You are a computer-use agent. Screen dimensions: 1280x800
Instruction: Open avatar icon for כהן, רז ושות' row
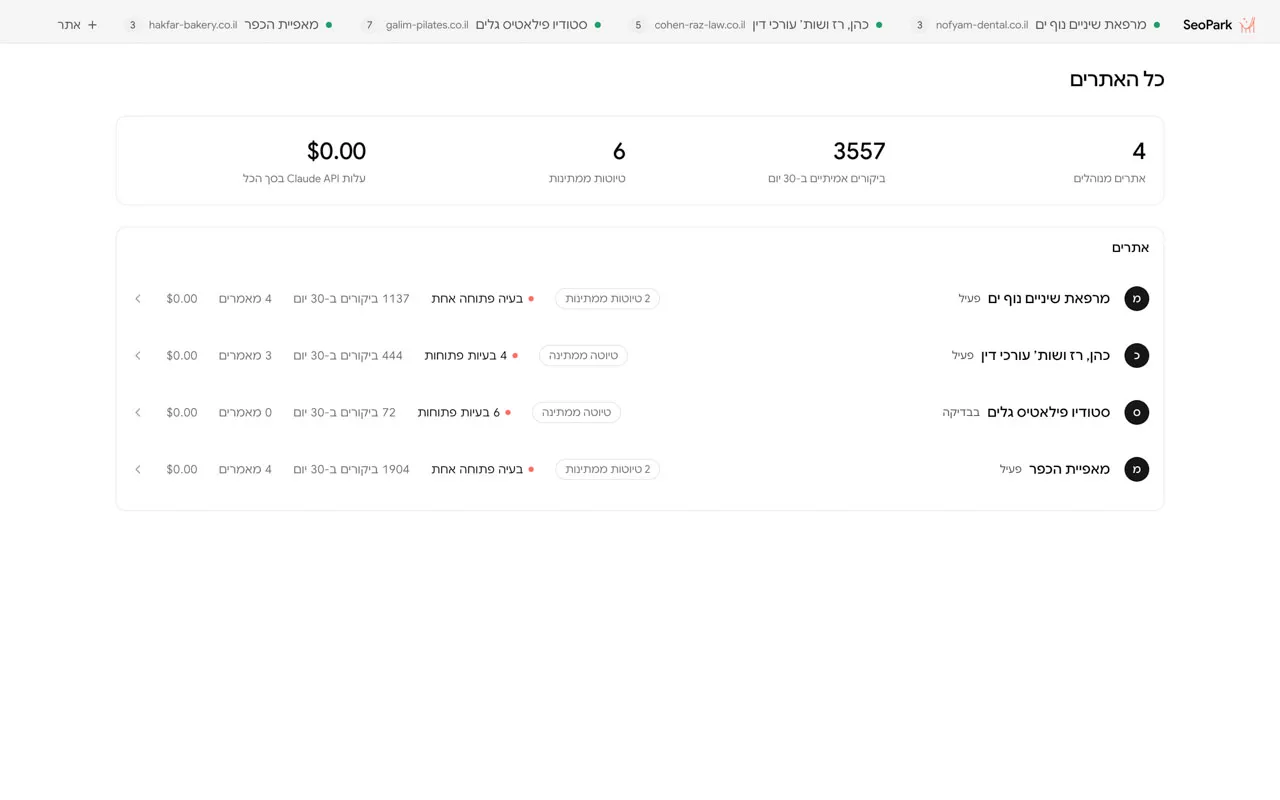point(1136,355)
